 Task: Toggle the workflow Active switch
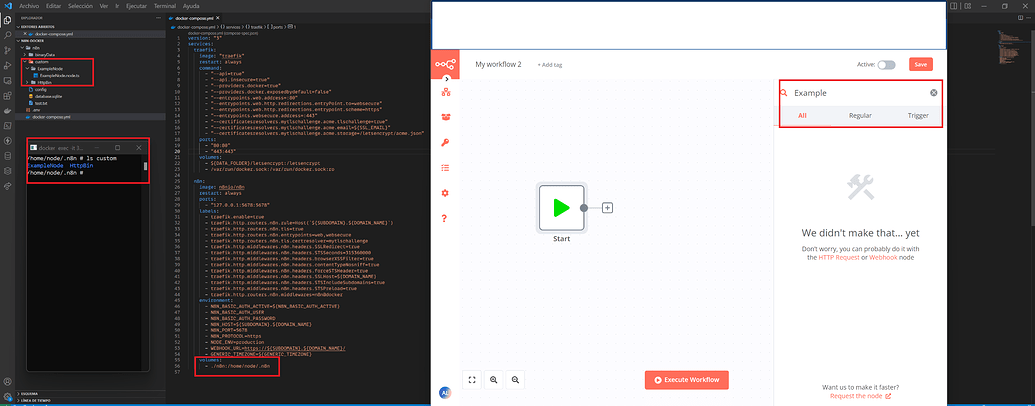[886, 64]
